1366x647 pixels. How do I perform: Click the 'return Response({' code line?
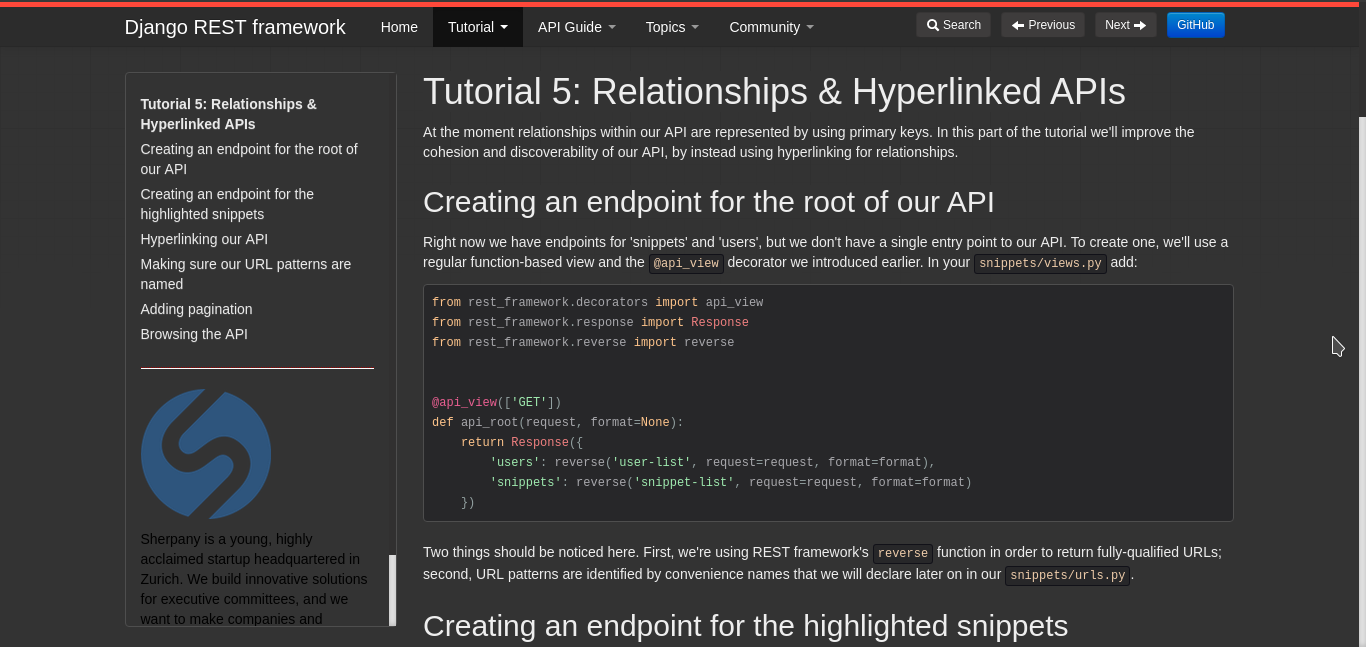tap(521, 442)
